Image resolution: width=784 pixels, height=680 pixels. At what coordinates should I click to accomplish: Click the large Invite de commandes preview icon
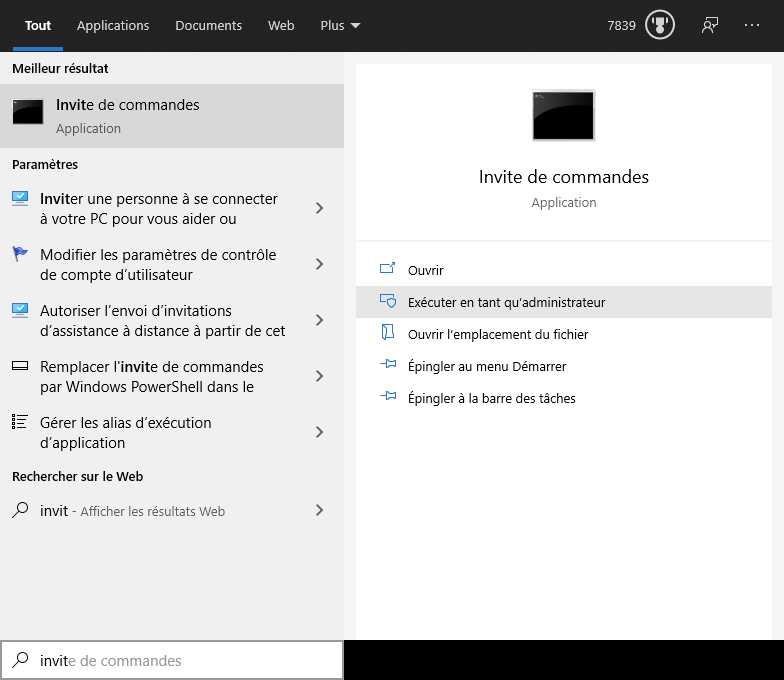(x=563, y=115)
